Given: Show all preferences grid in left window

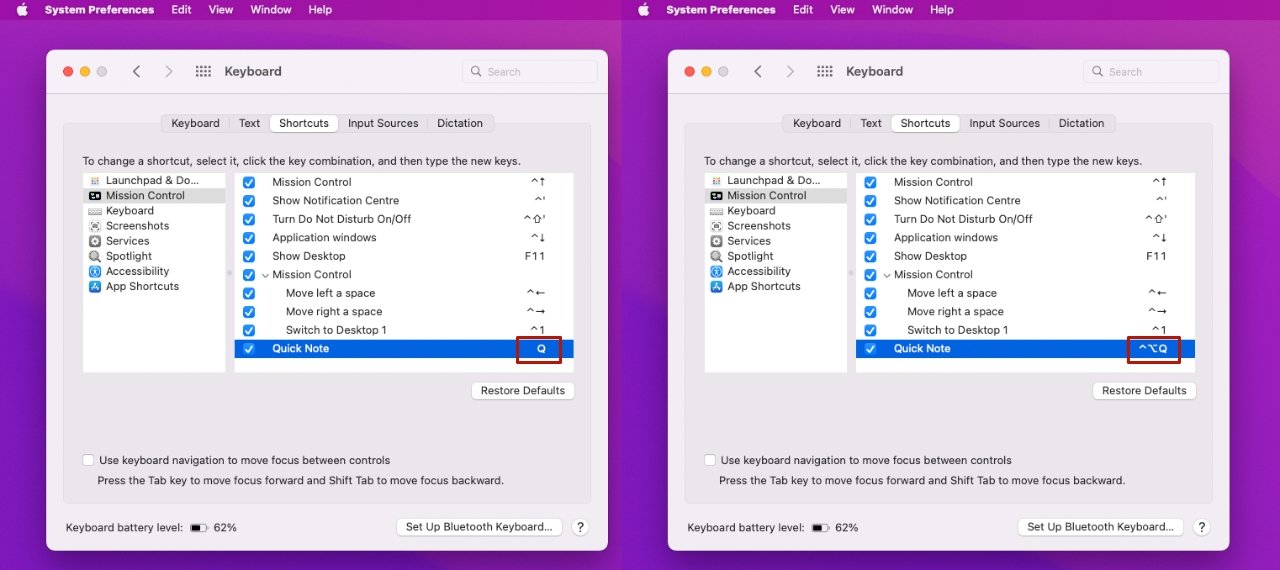Looking at the screenshot, I should tap(203, 71).
